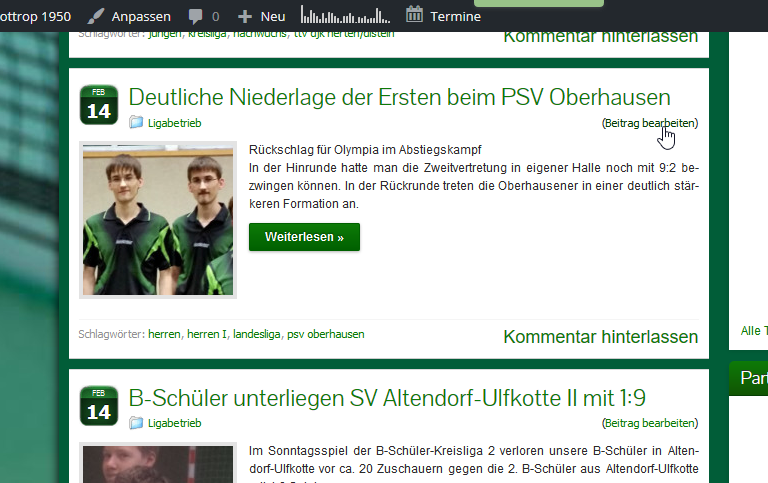This screenshot has height=483, width=768.
Task: Click Feb 14 date badge of PSV Oberhausen post
Action: [99, 104]
